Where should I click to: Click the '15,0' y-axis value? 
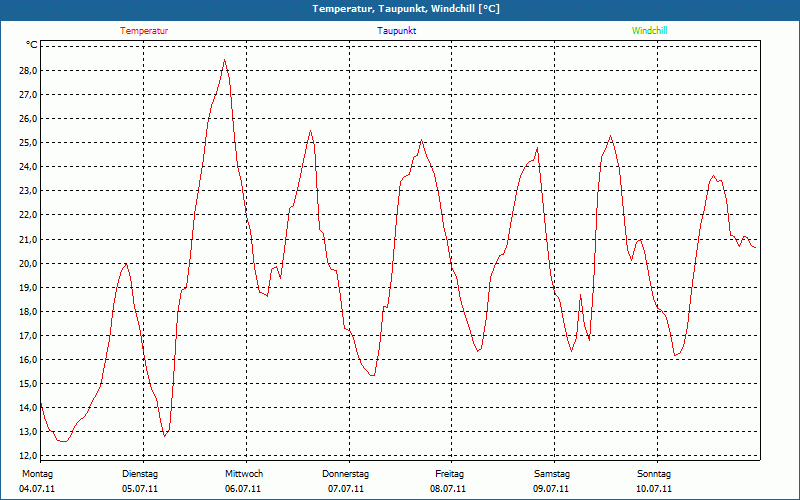29,384
